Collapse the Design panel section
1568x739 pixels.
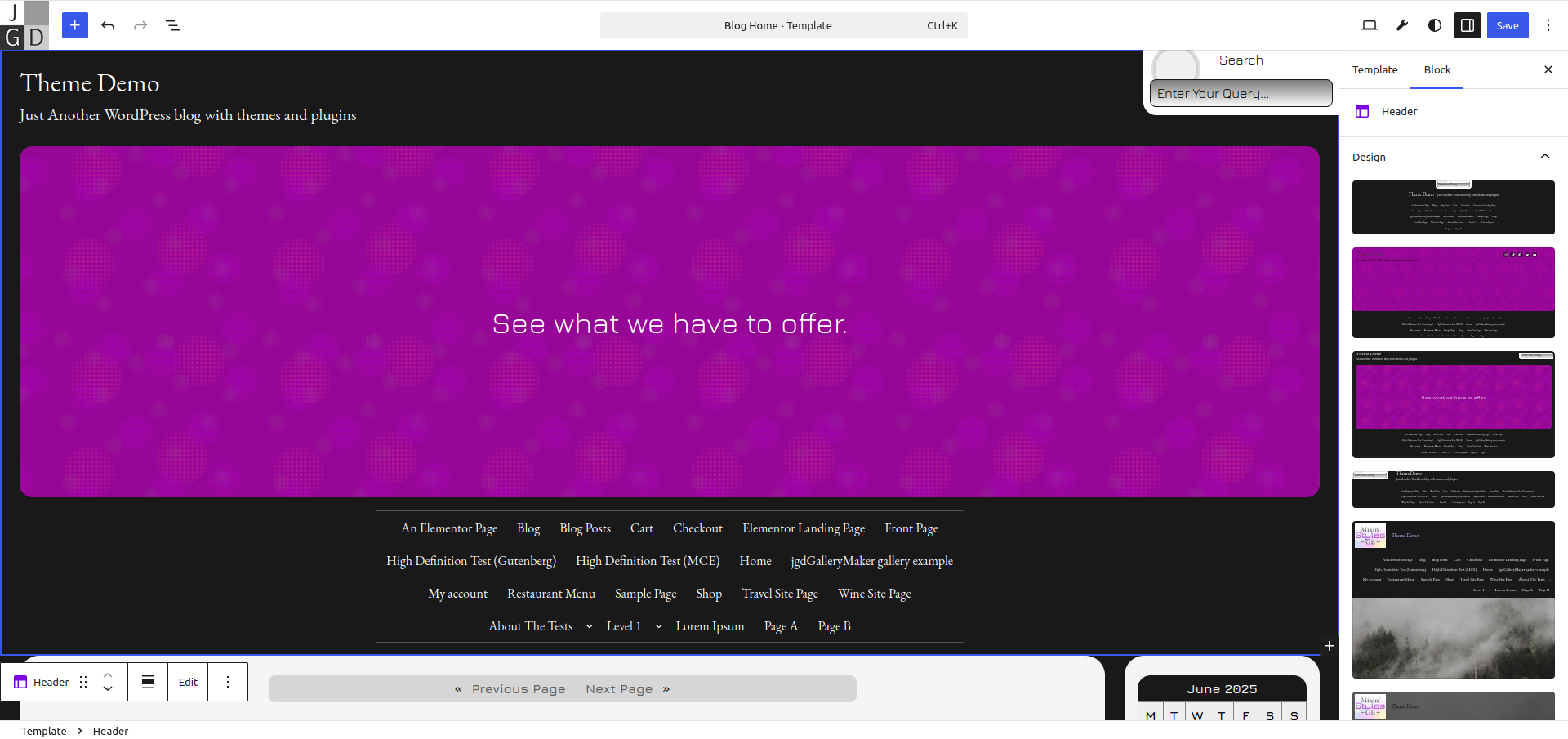point(1544,157)
